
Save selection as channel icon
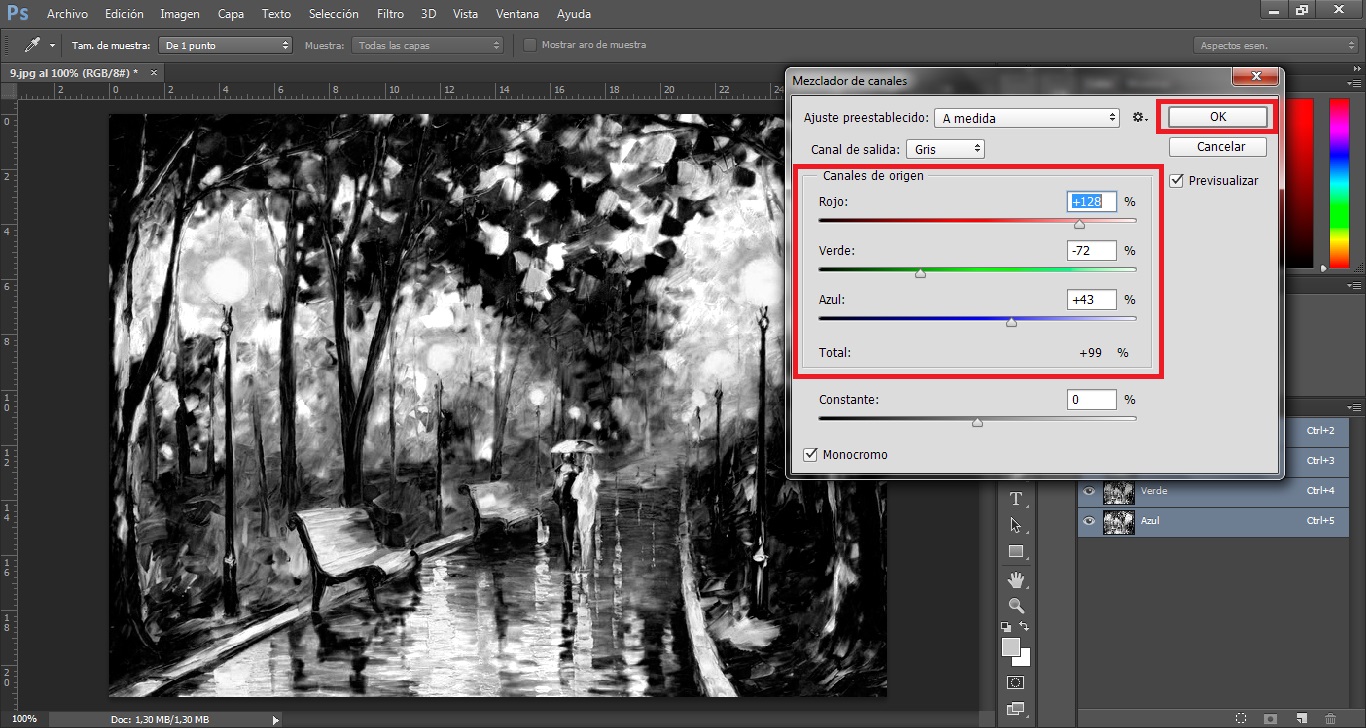pyautogui.click(x=1270, y=718)
